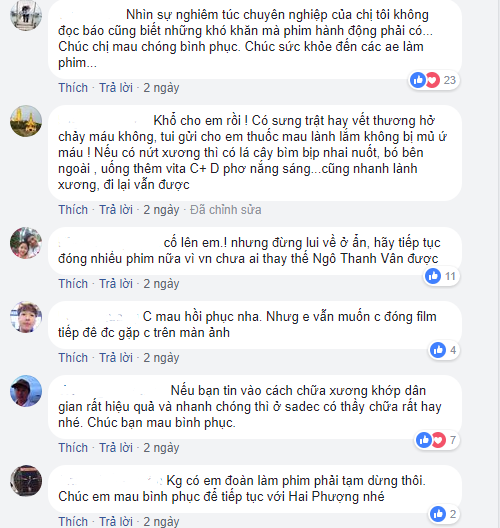Reply to the 'cố lên em' comment
Image resolution: width=500 pixels, height=528 pixels.
(x=116, y=284)
